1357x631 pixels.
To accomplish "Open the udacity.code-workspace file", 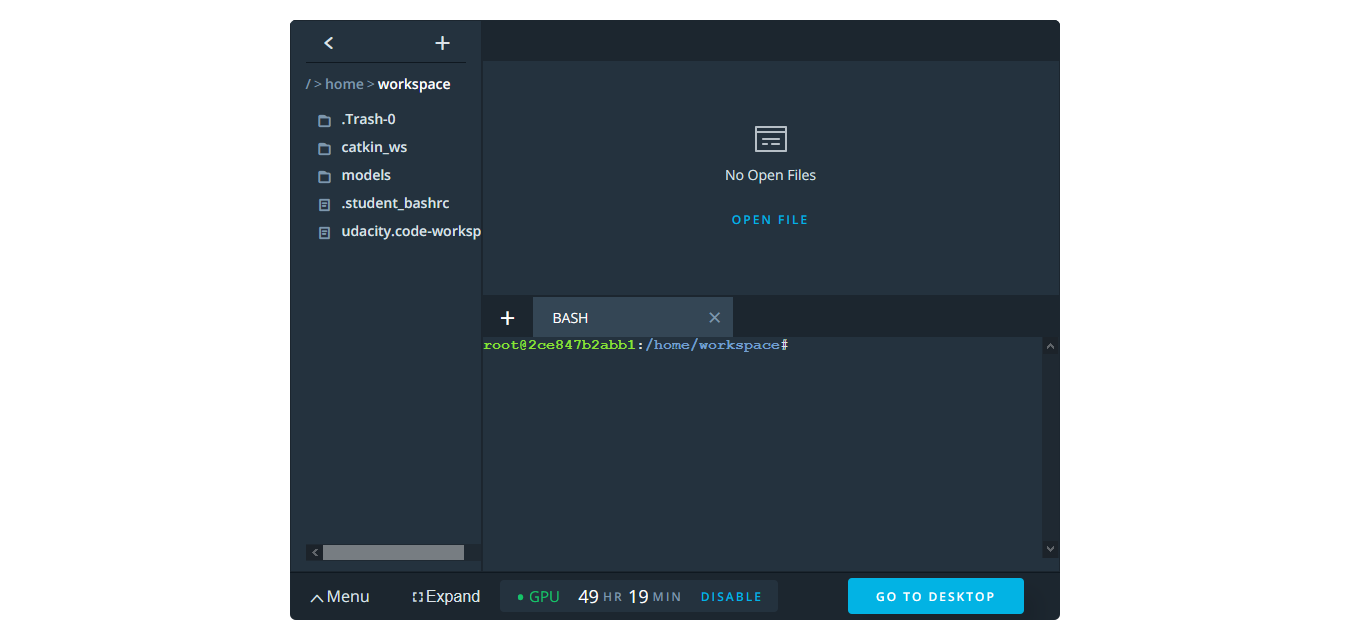I will [411, 231].
